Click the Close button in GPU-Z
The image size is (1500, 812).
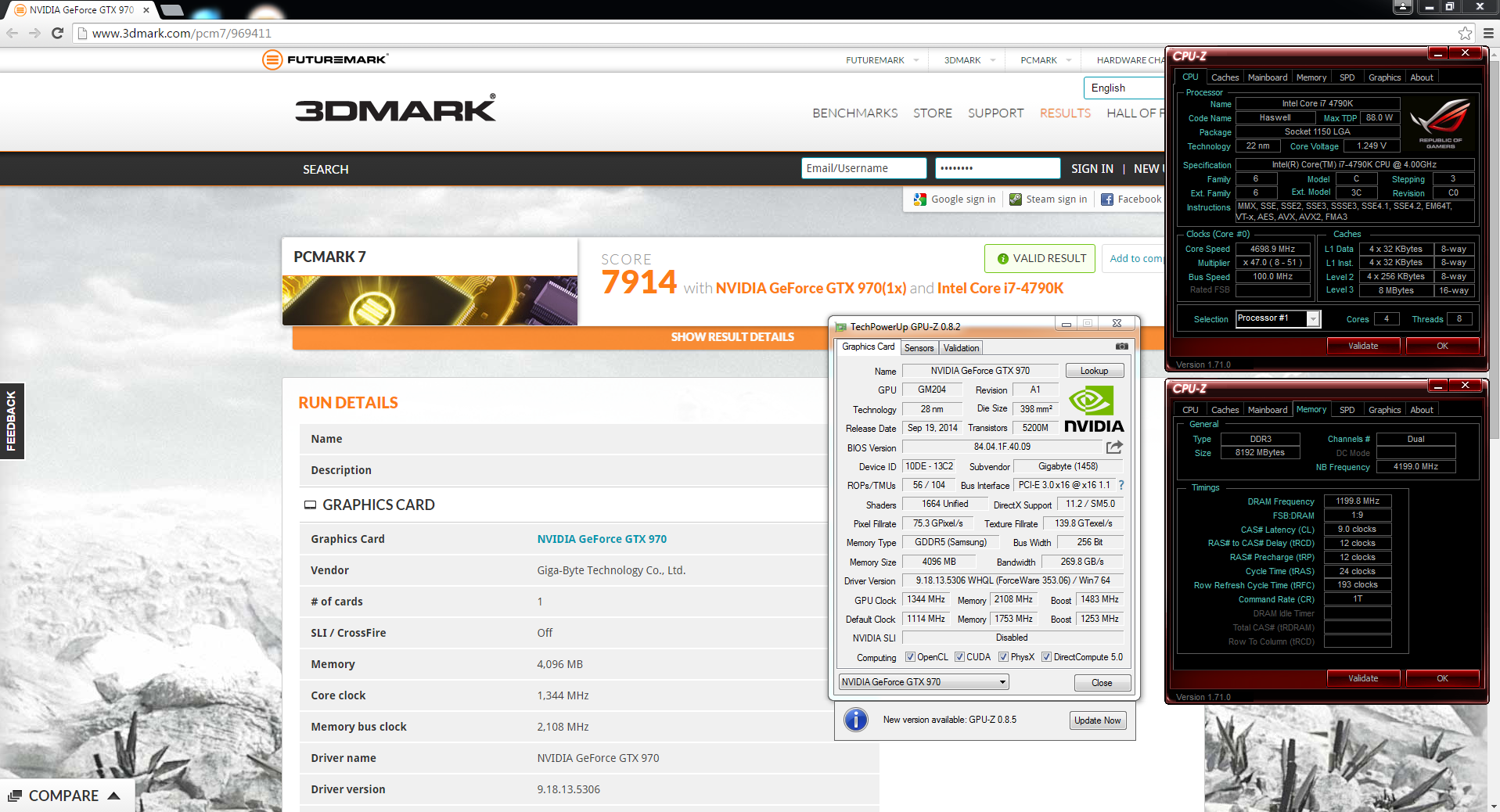[x=1102, y=683]
